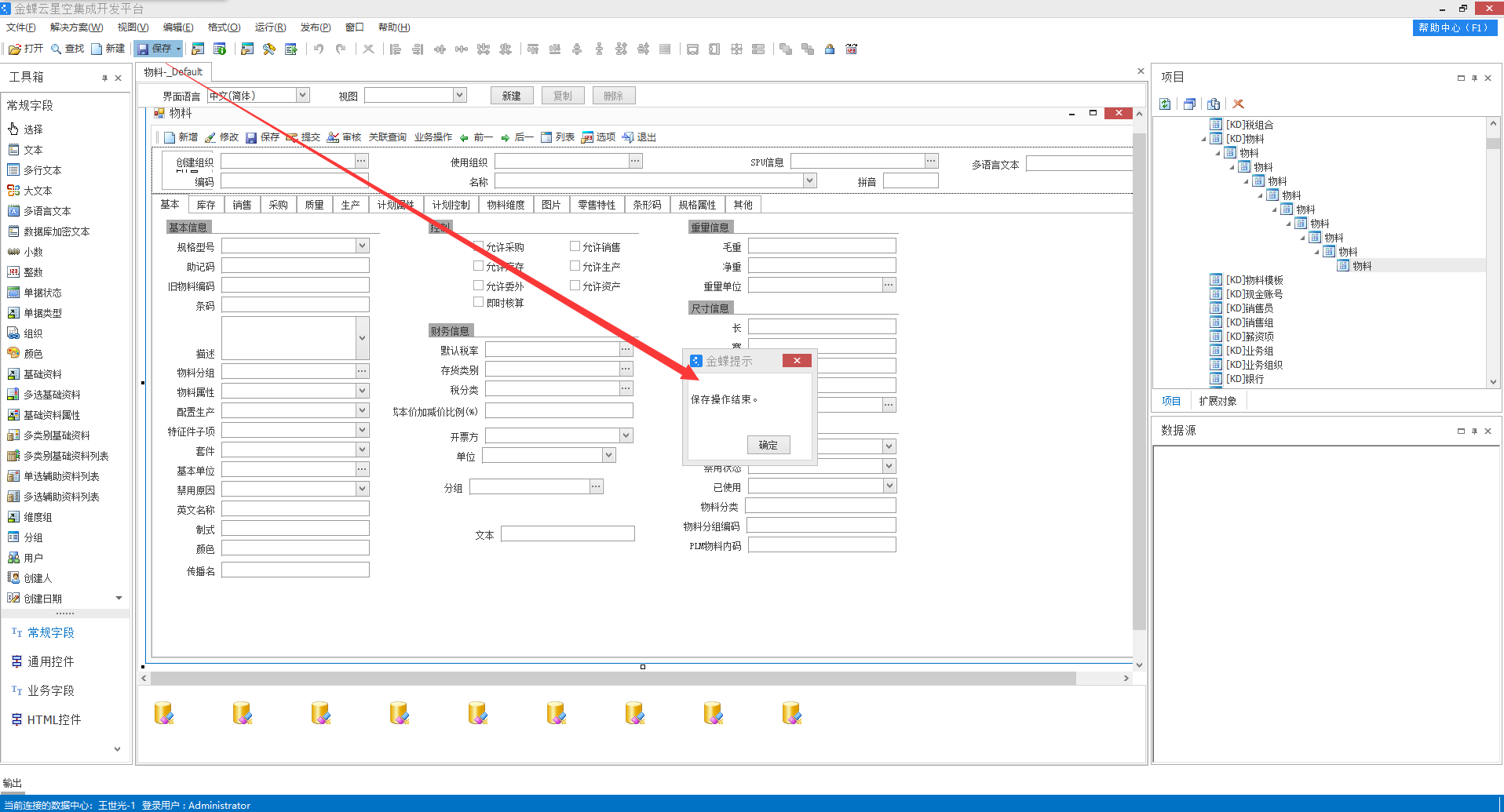Open the 文件(F) menu
The width and height of the screenshot is (1504, 812).
click(x=21, y=27)
